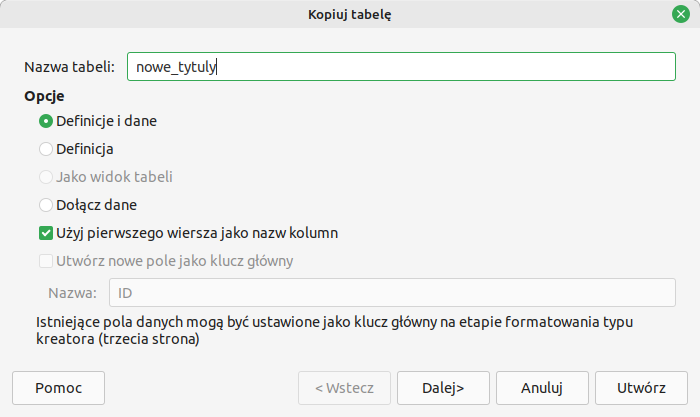The image size is (700, 417).
Task: Pick the Dołącz dane radio button
Action: [46, 205]
